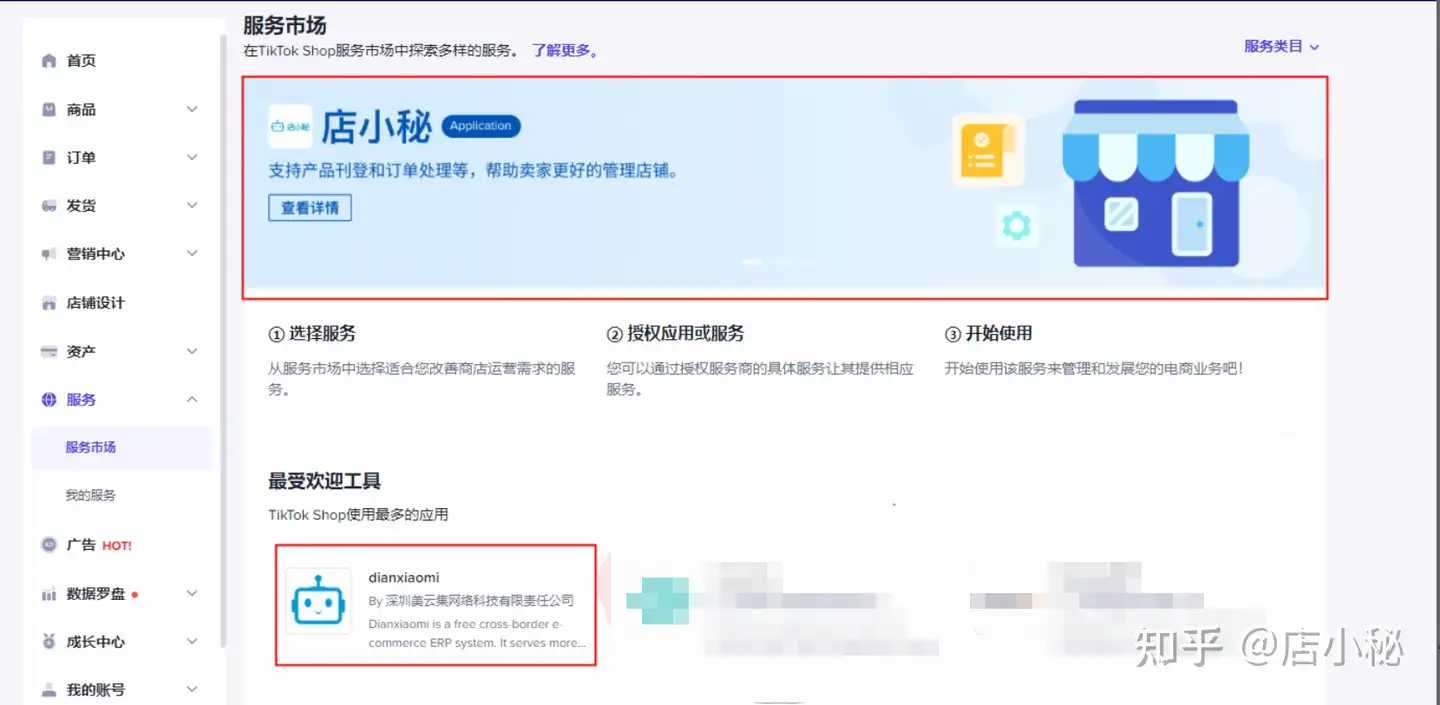Click the 成长中心 medal icon
This screenshot has height=705, width=1440.
(x=49, y=642)
